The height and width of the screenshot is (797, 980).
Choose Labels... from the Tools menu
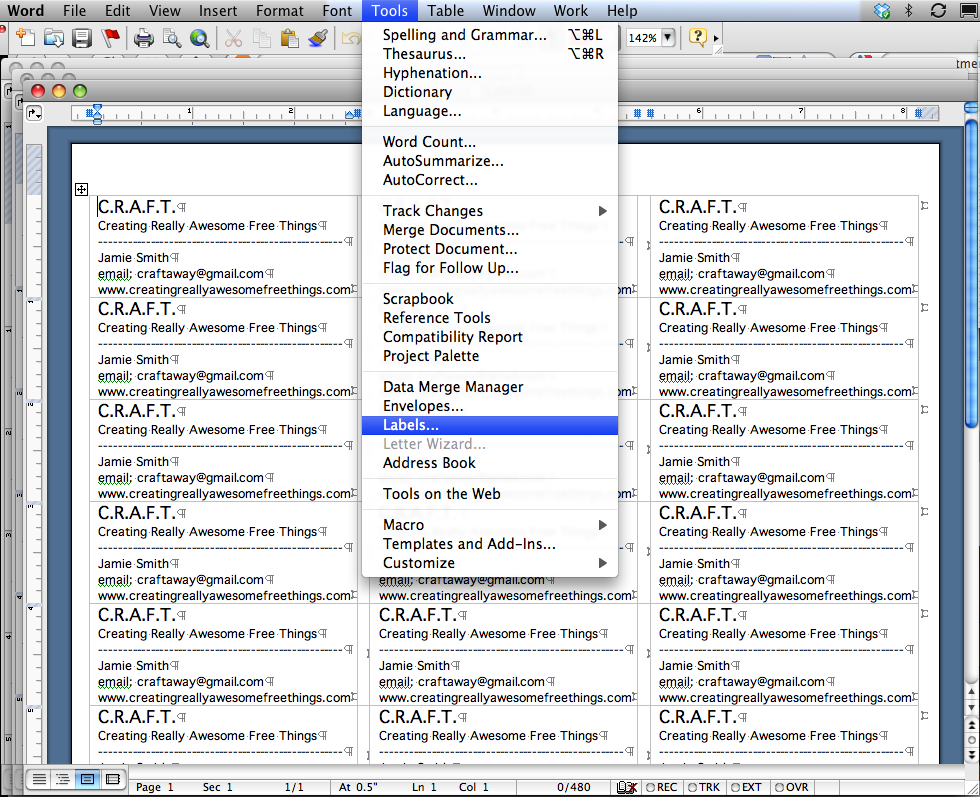(490, 425)
